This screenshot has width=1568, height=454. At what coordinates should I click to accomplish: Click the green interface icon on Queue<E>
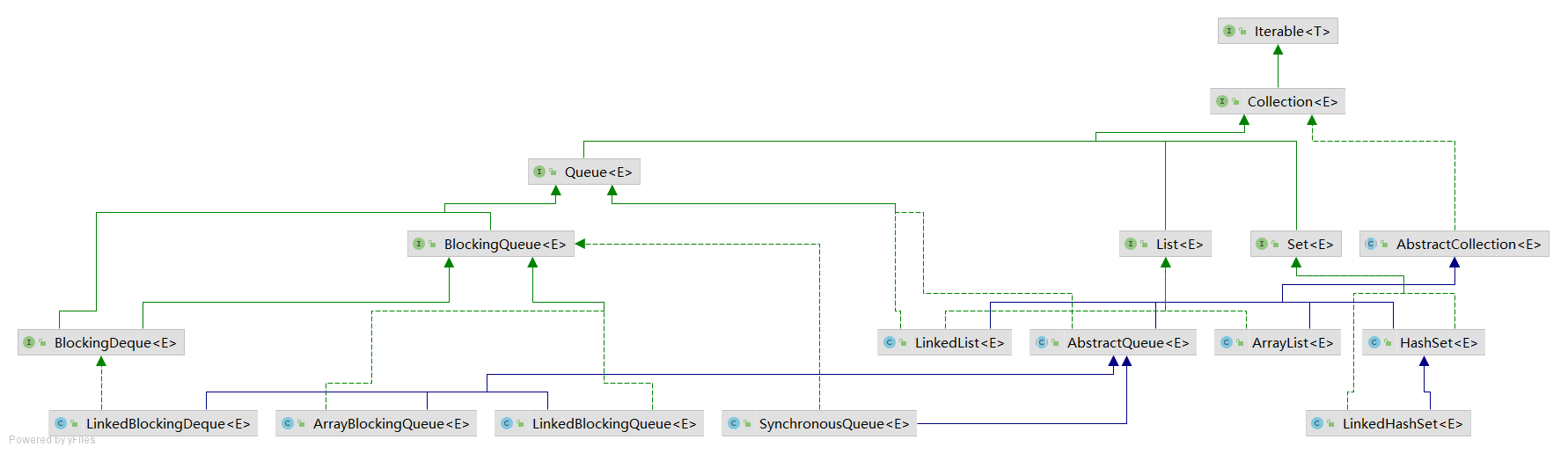tap(539, 172)
